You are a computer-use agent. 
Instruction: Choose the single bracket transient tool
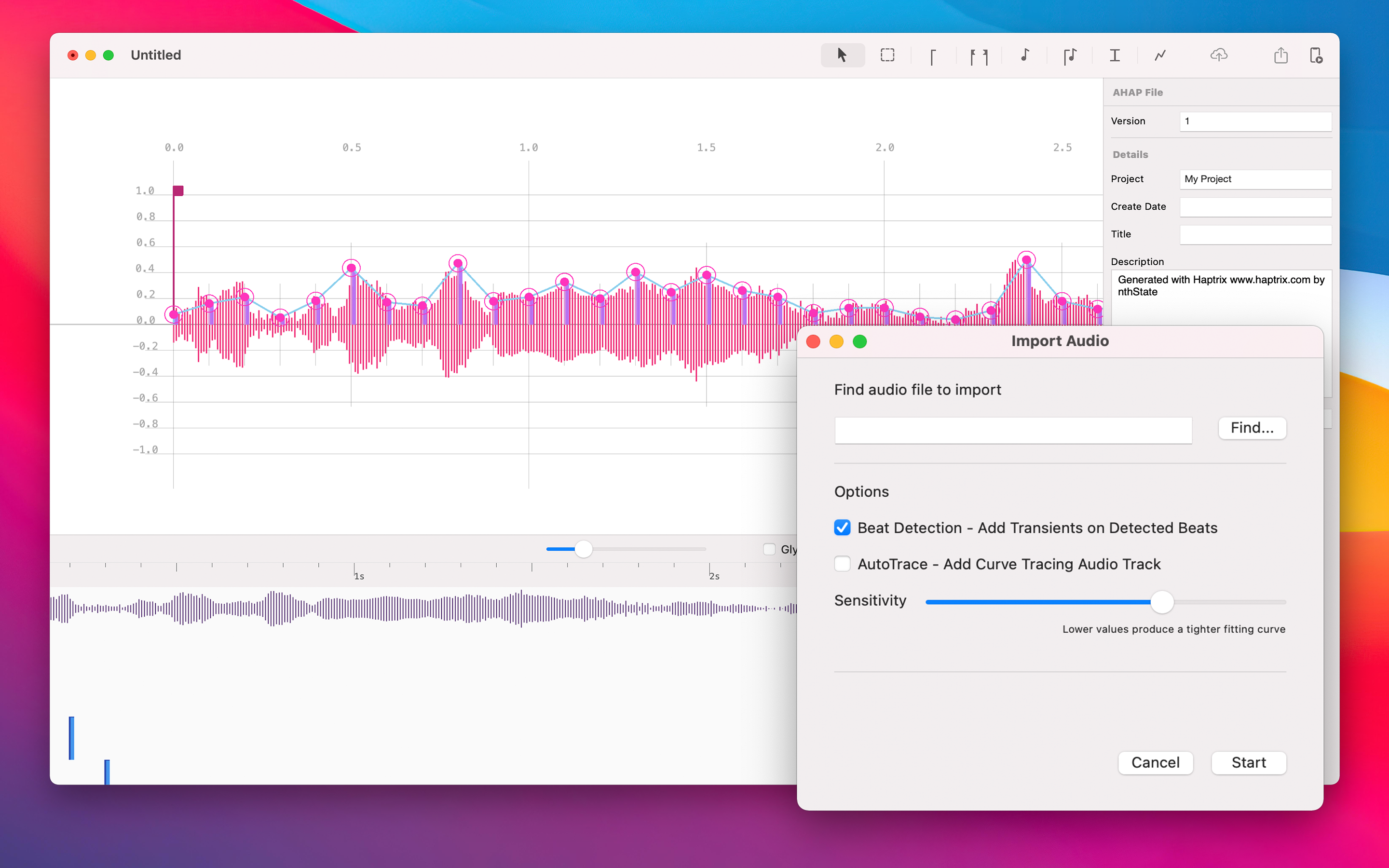[933, 56]
